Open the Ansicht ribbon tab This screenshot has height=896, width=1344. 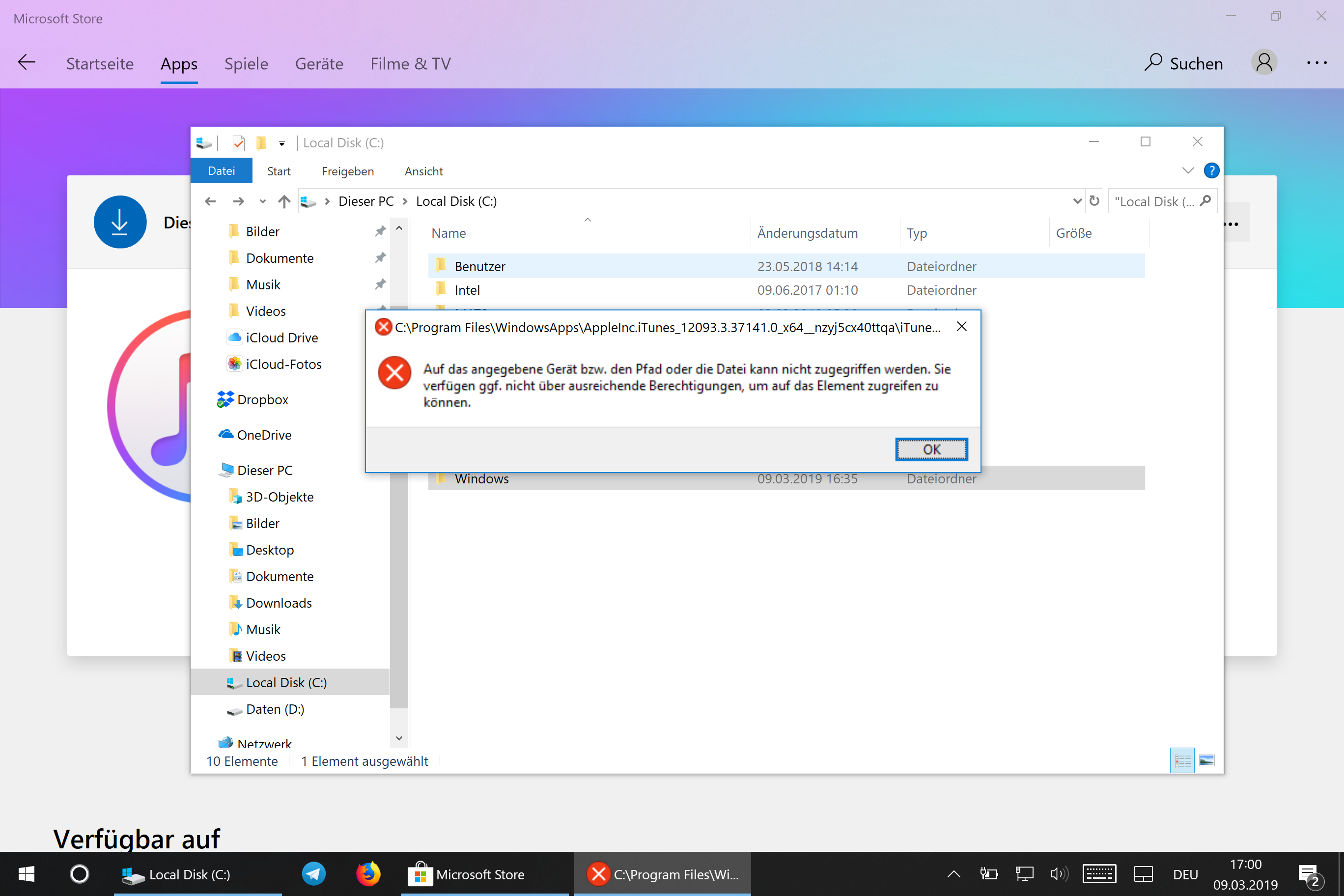tap(423, 171)
